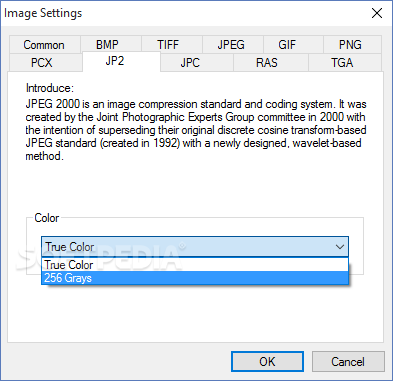The image size is (393, 381).
Task: Collapse the Color combo box arrow
Action: (x=340, y=247)
